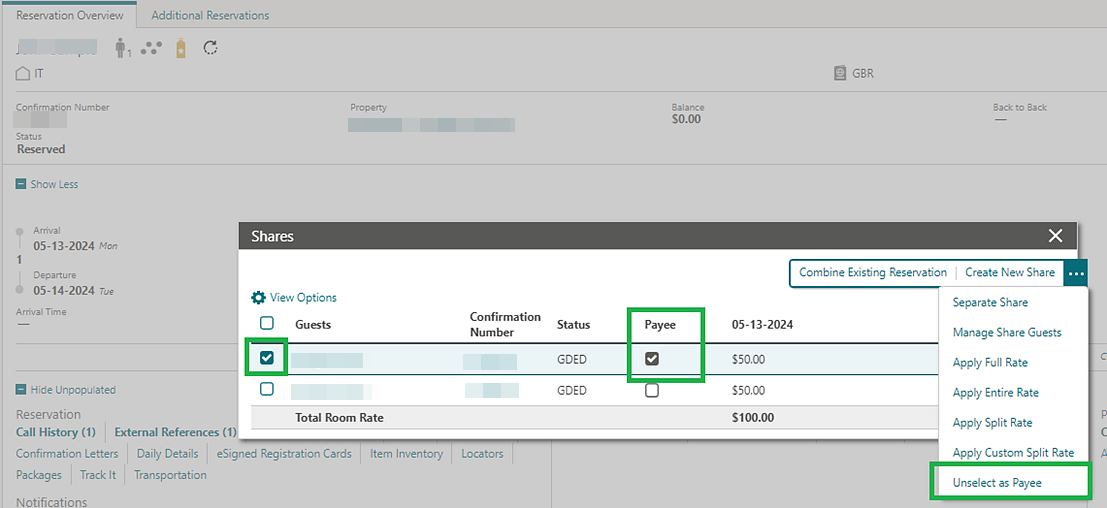
Task: Click the circular refresh icon
Action: (x=210, y=48)
